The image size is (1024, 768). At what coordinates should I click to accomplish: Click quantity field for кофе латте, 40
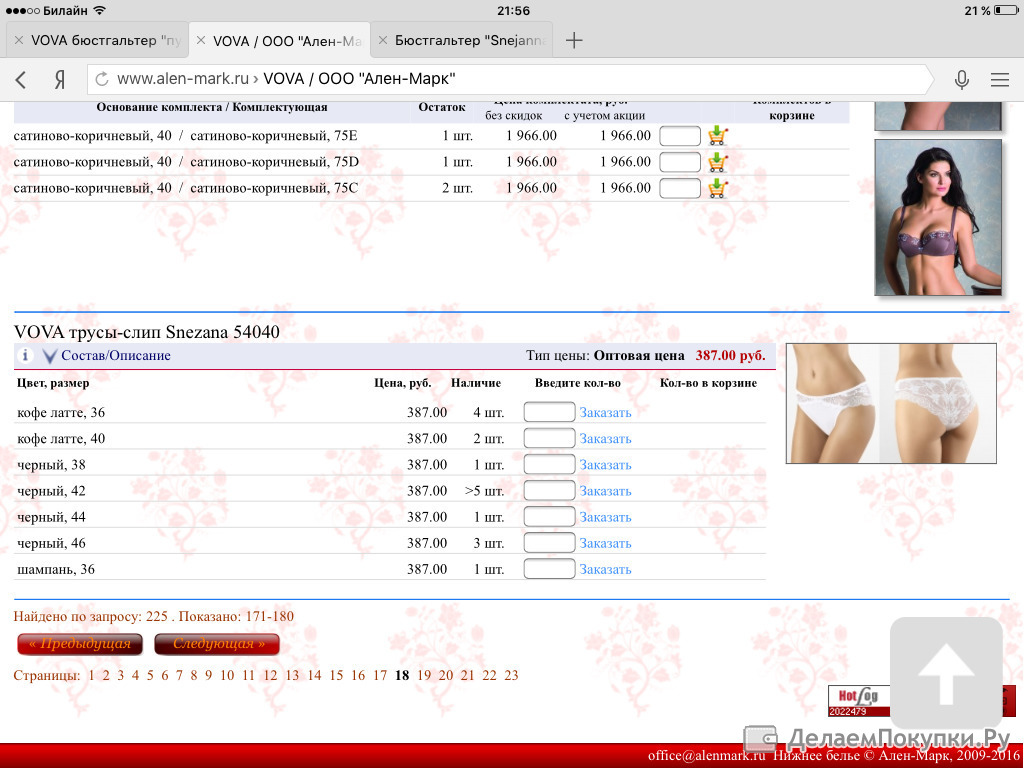click(549, 438)
